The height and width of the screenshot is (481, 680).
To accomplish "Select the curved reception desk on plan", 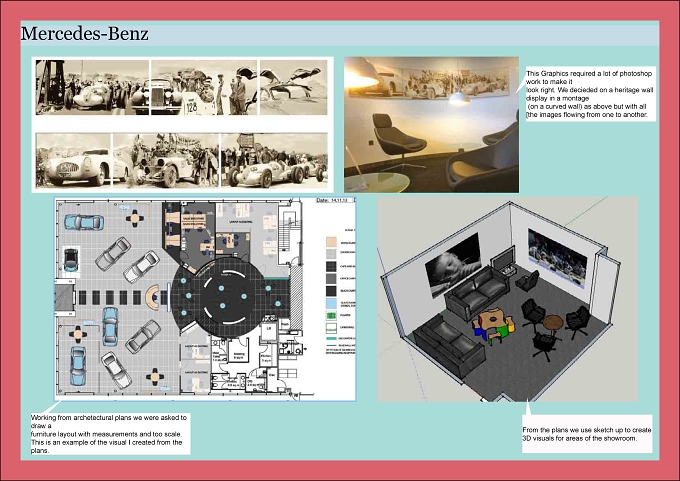I will [x=153, y=297].
